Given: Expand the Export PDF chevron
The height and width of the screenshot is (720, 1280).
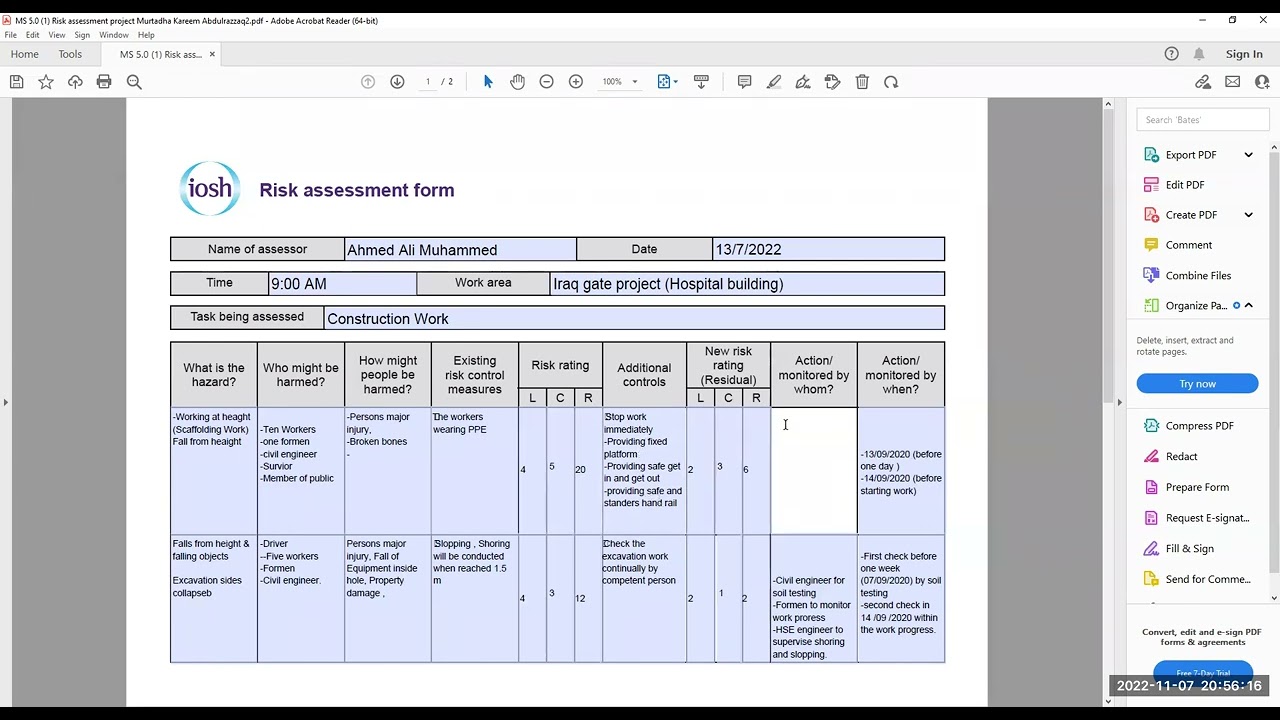Looking at the screenshot, I should point(1248,155).
